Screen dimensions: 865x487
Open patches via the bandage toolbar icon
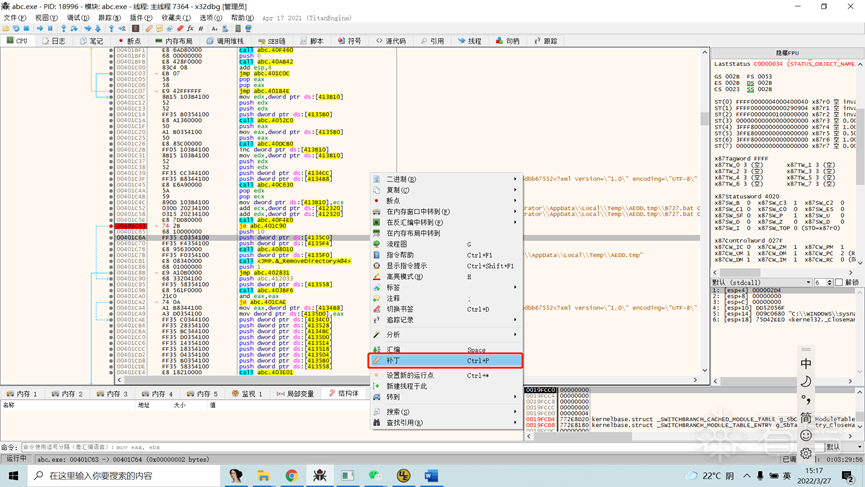click(149, 28)
